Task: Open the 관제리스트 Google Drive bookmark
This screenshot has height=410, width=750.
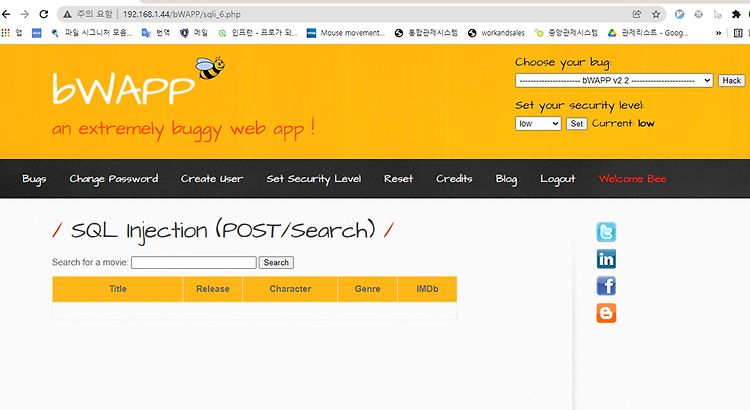Action: click(x=648, y=33)
